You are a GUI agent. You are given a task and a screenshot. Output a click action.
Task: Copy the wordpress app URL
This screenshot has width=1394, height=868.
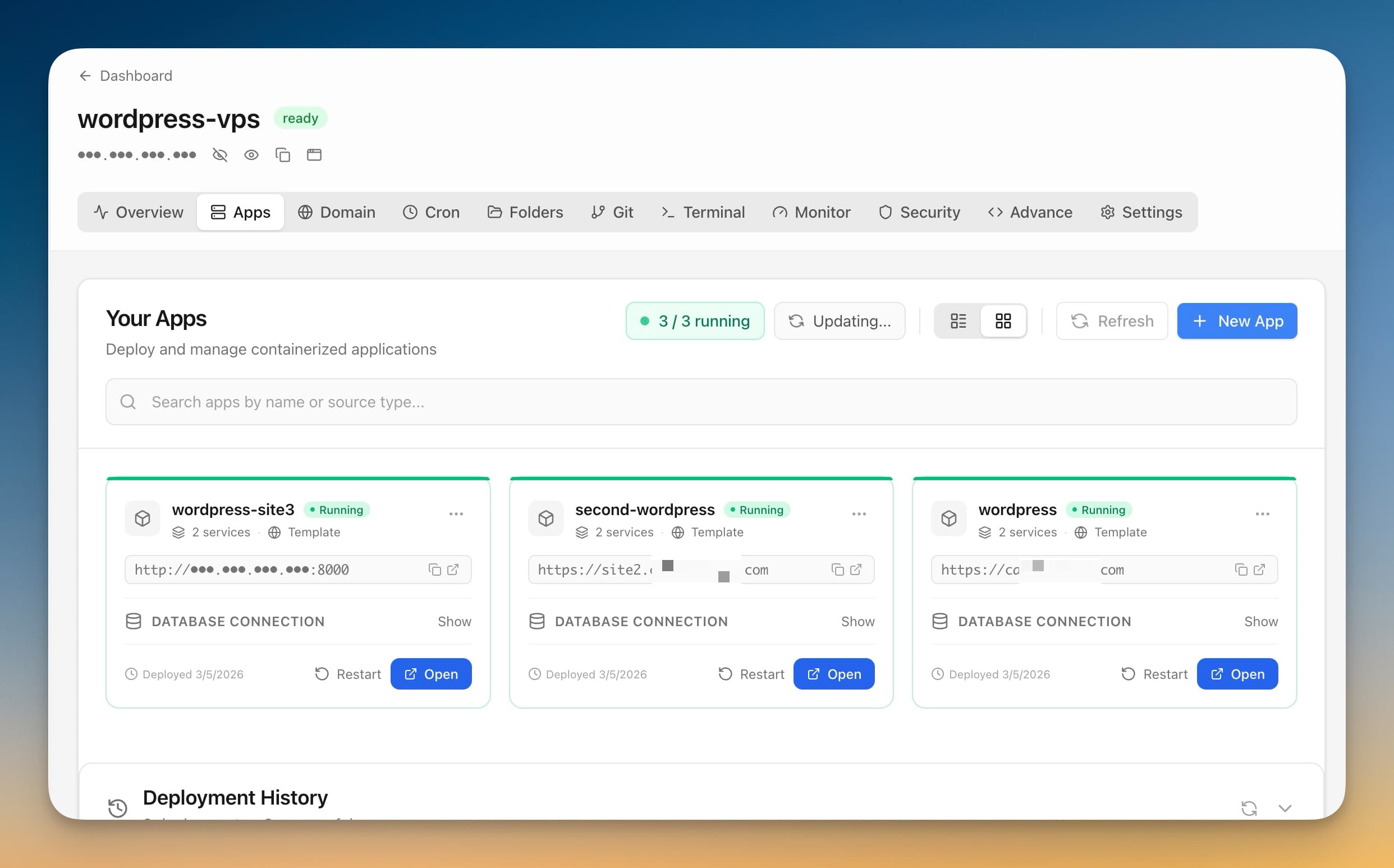[1241, 569]
